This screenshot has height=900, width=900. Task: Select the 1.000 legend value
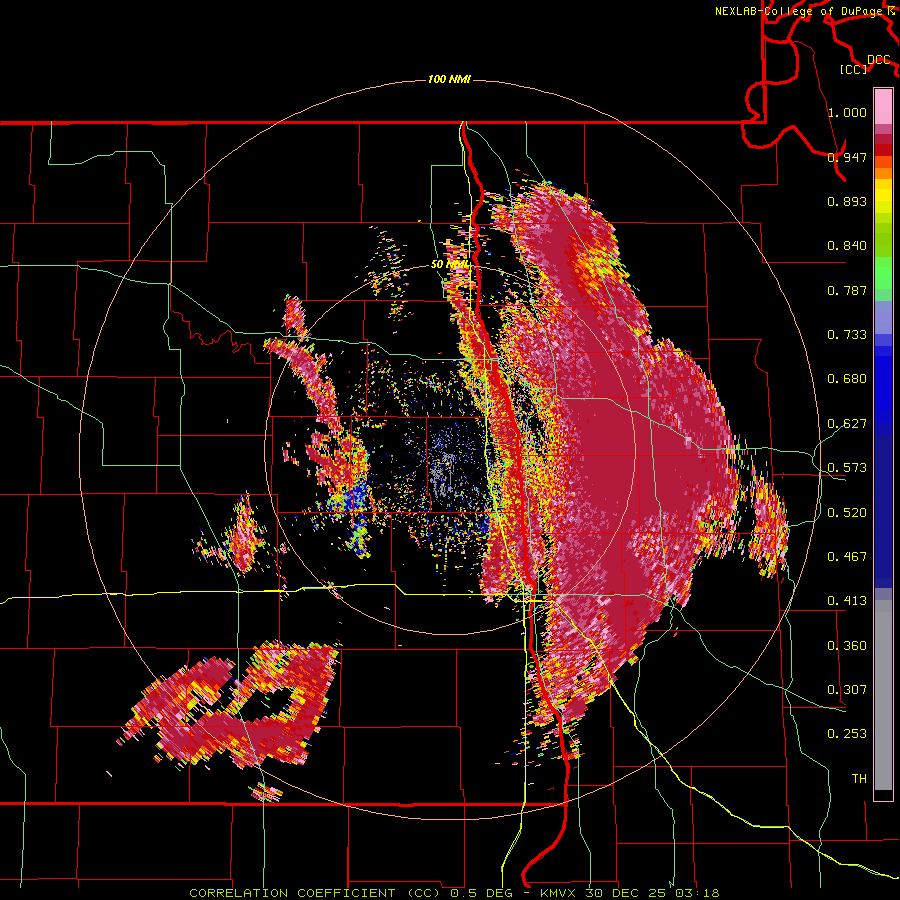tap(847, 112)
